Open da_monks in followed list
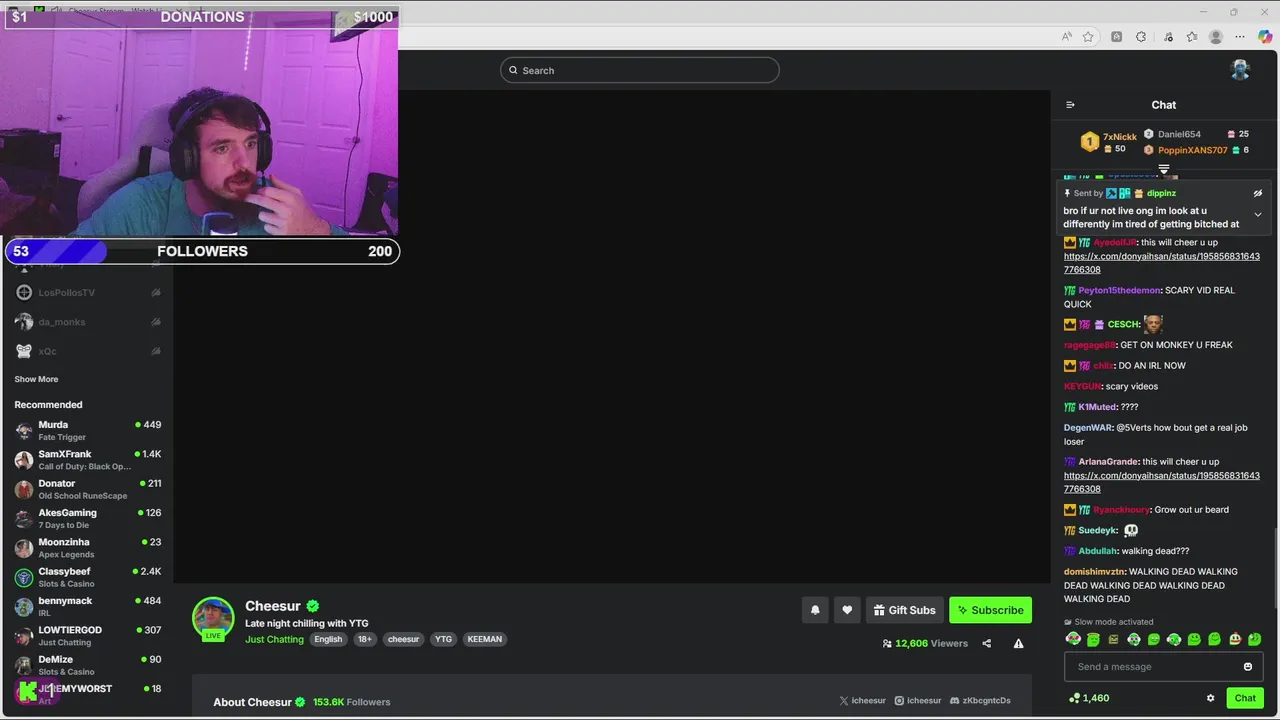Image resolution: width=1280 pixels, height=720 pixels. [x=87, y=322]
